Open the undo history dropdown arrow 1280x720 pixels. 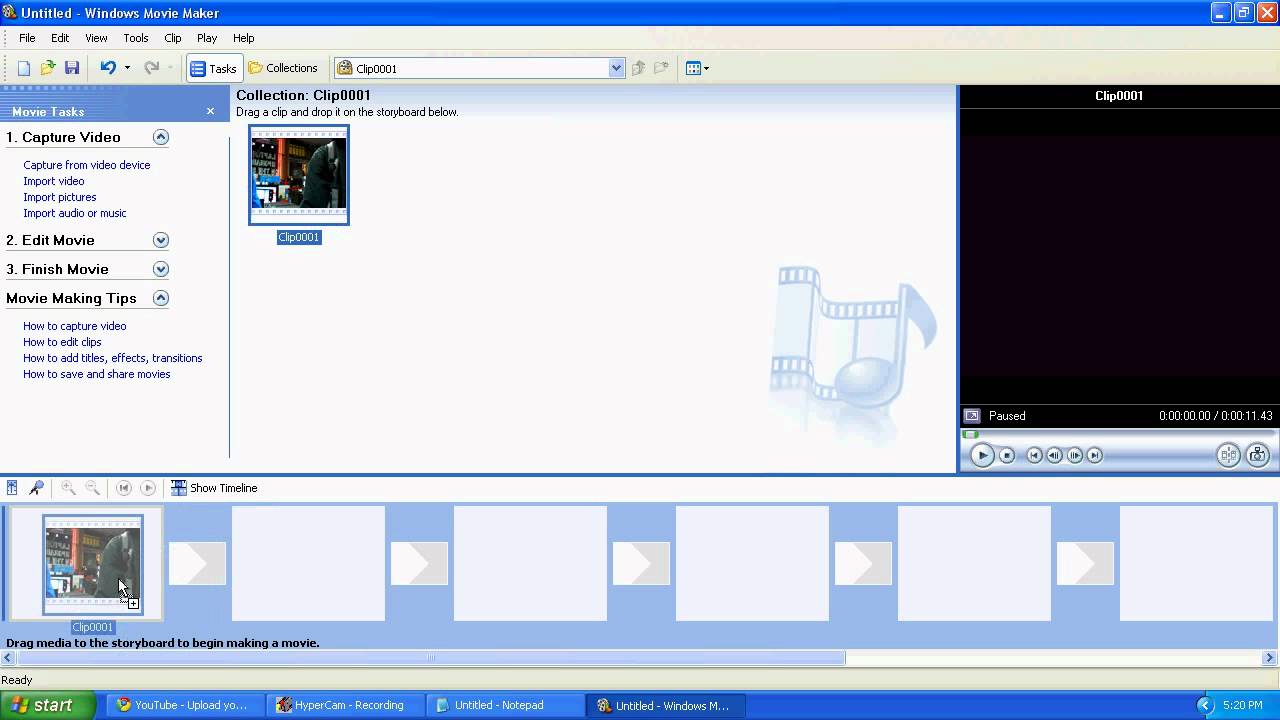[127, 68]
